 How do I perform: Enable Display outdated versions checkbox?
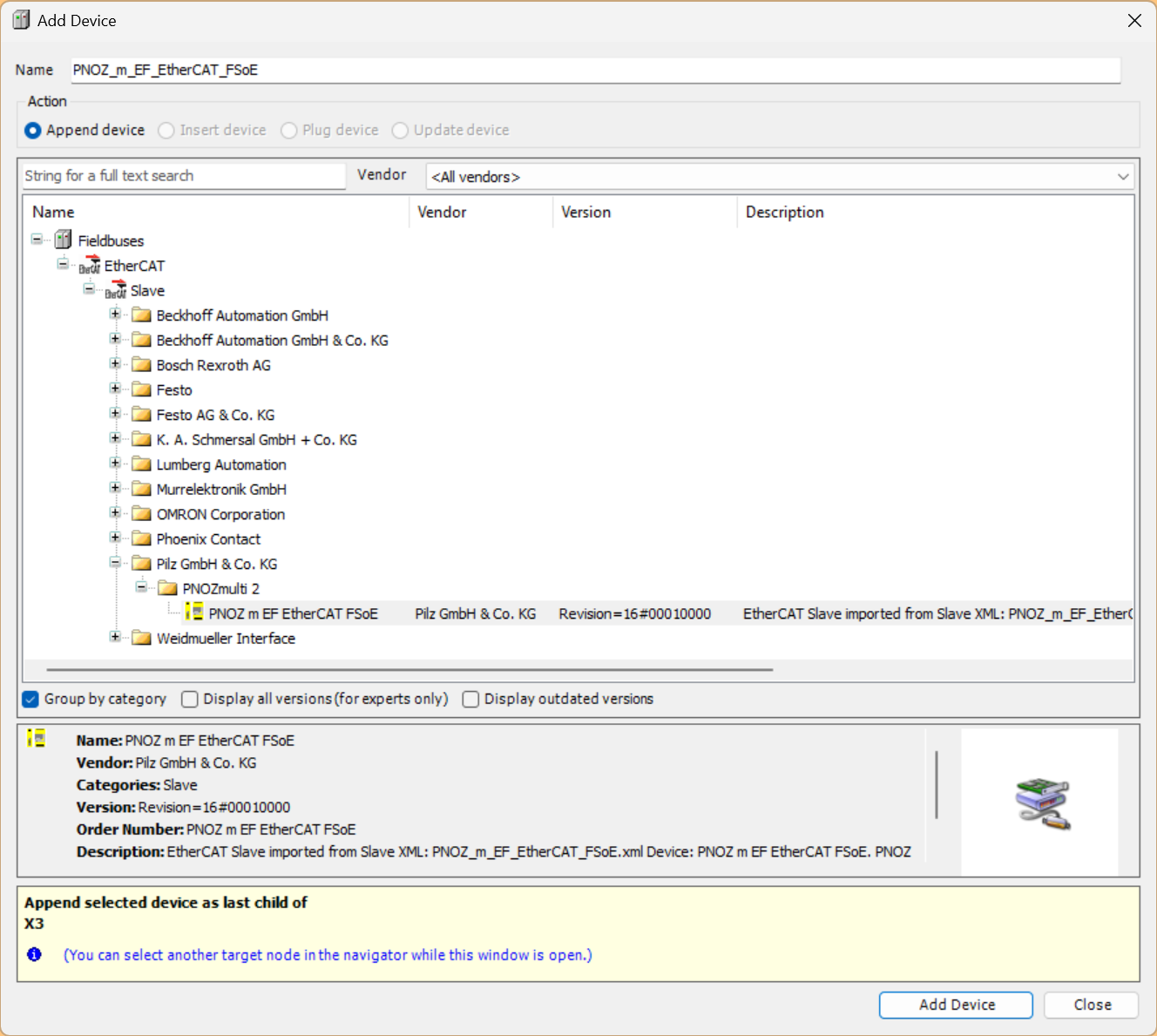click(470, 699)
